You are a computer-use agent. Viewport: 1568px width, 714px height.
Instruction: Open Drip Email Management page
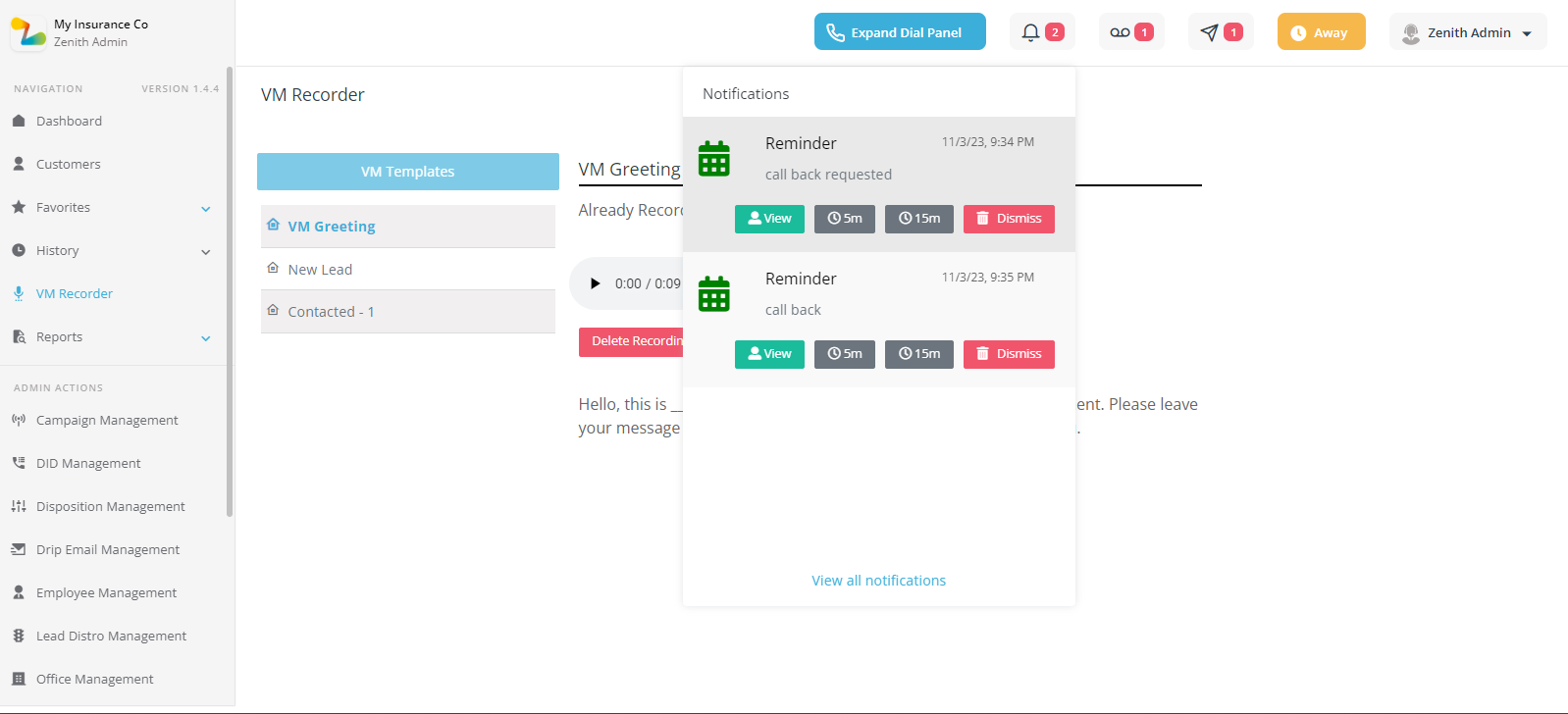110,549
